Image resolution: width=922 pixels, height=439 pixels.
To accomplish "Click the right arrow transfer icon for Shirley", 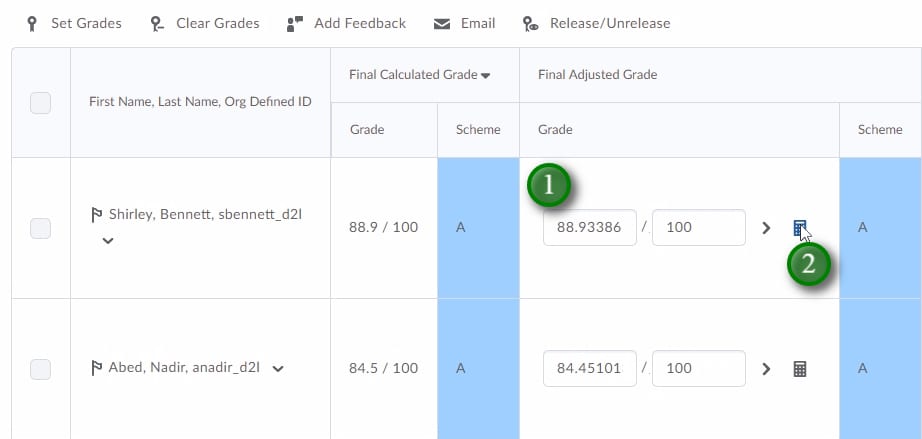I will [x=766, y=228].
